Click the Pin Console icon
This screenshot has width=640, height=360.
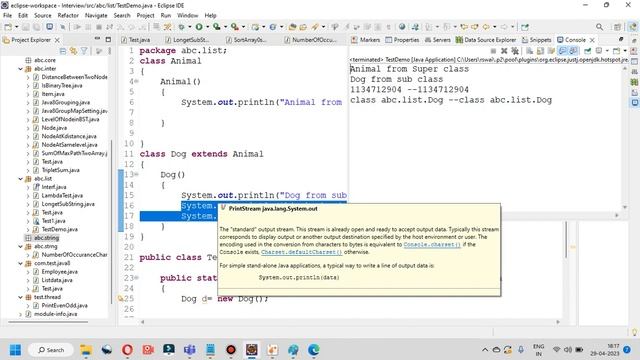587,51
